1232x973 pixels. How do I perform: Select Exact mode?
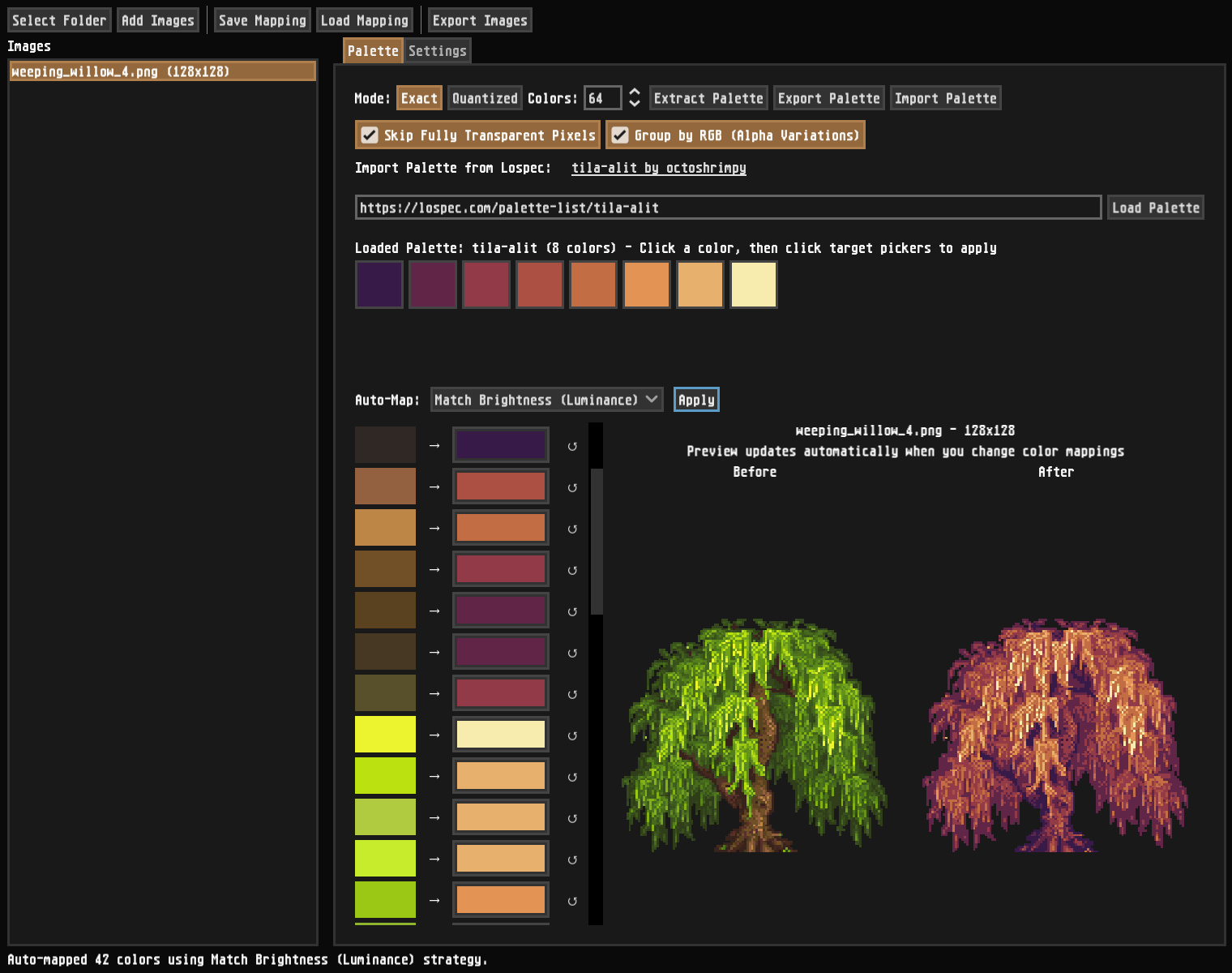point(419,98)
